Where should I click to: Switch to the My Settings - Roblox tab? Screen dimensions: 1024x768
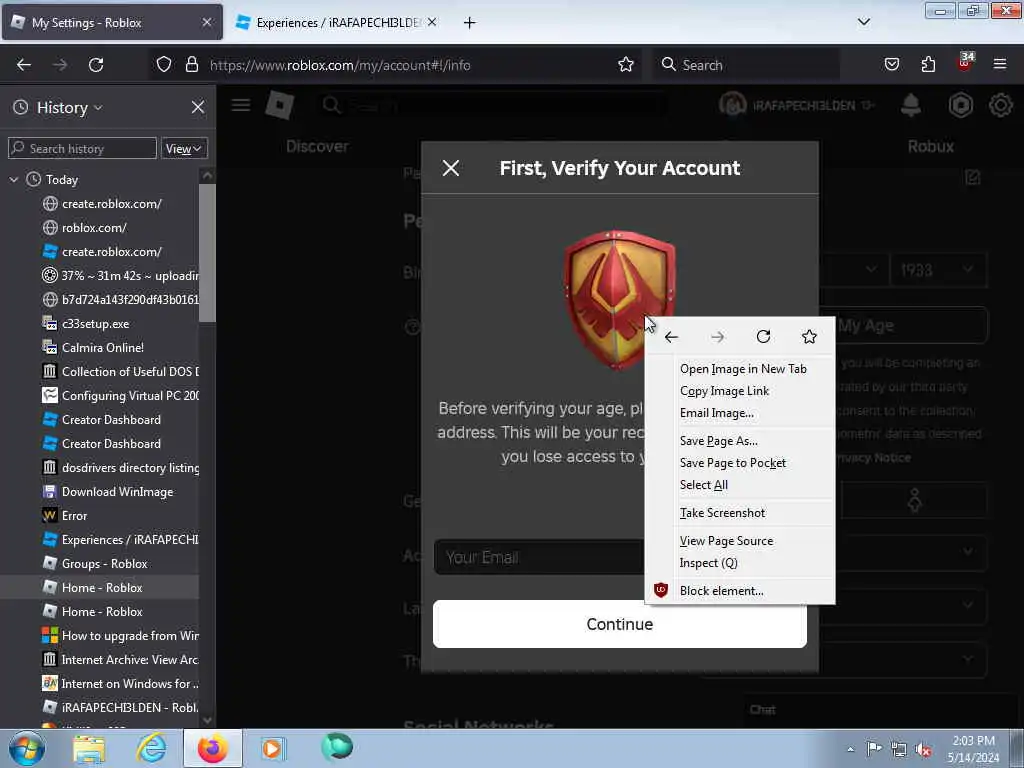tap(112, 23)
